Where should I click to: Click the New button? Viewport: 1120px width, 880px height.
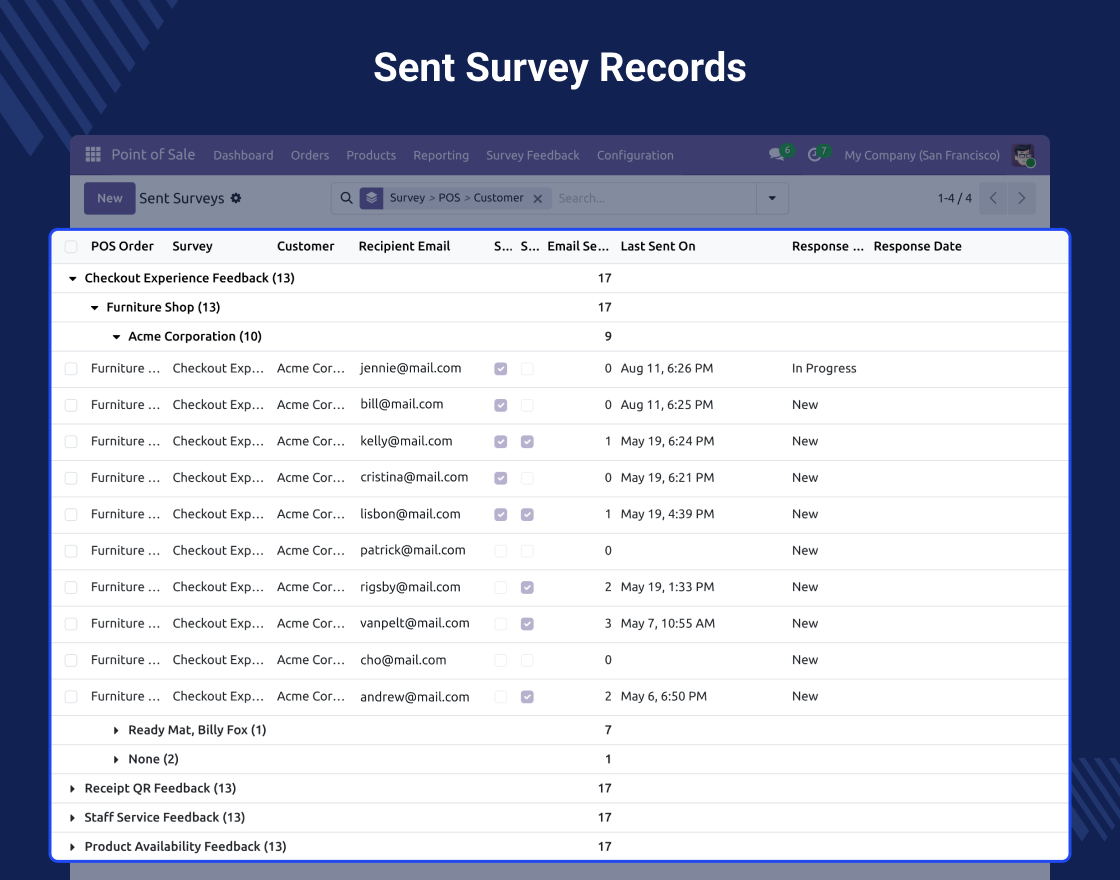109,198
